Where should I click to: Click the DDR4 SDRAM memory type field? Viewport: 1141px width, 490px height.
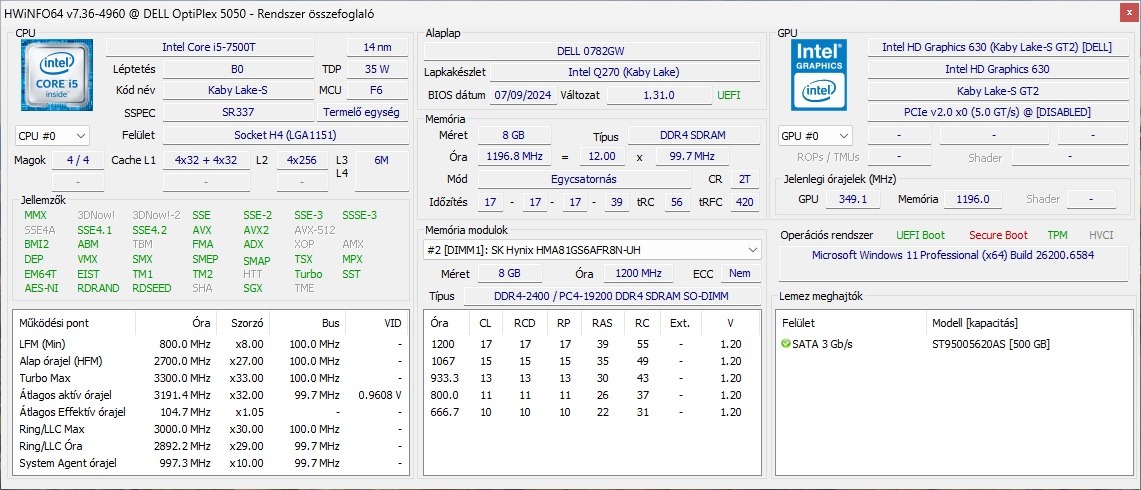pos(692,135)
